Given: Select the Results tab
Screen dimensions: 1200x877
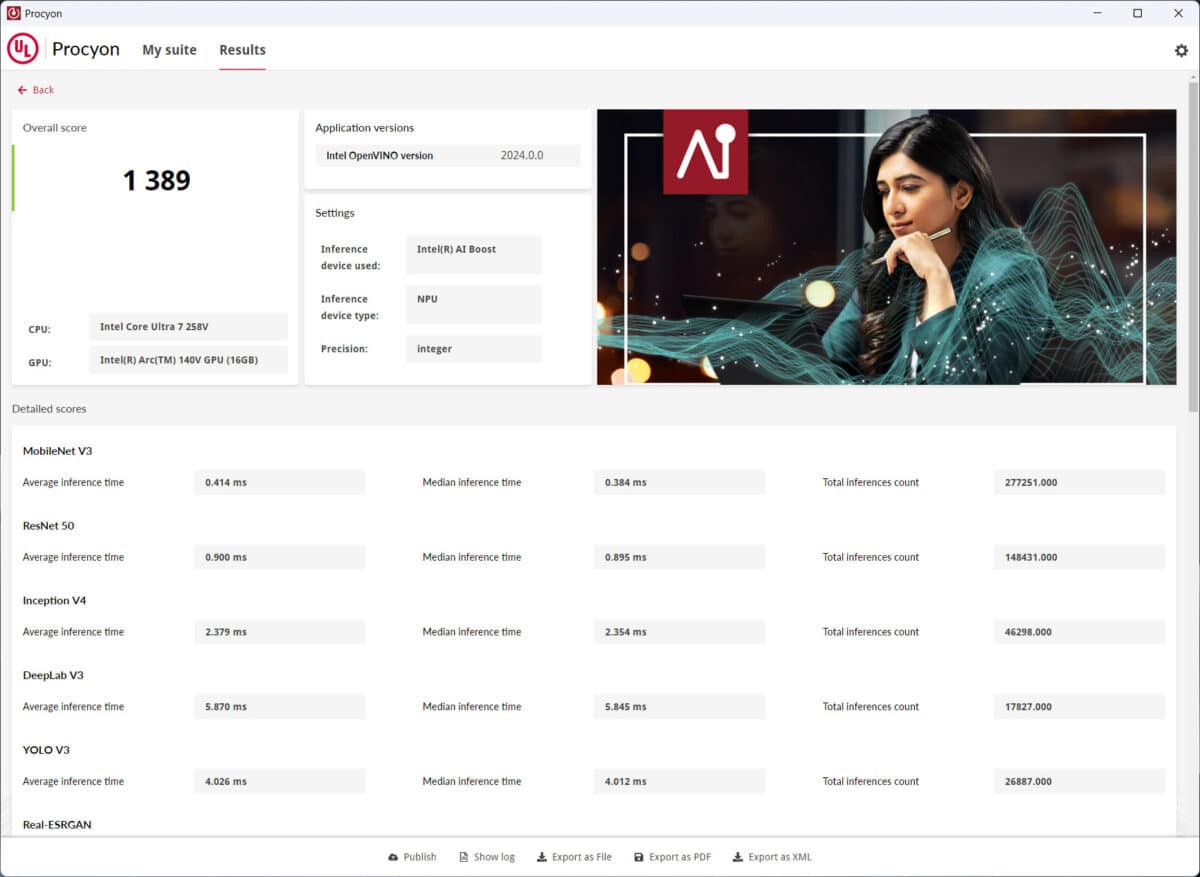Looking at the screenshot, I should [242, 50].
